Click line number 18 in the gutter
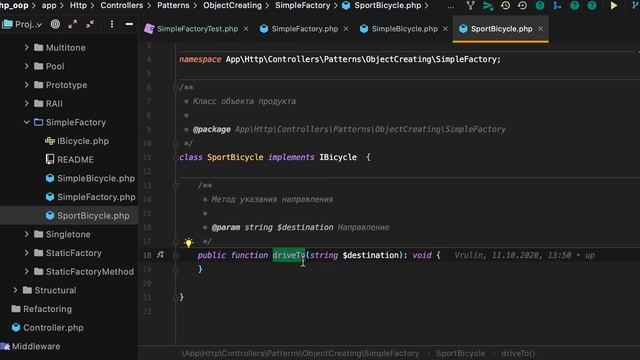The height and width of the screenshot is (360, 640). tap(147, 255)
